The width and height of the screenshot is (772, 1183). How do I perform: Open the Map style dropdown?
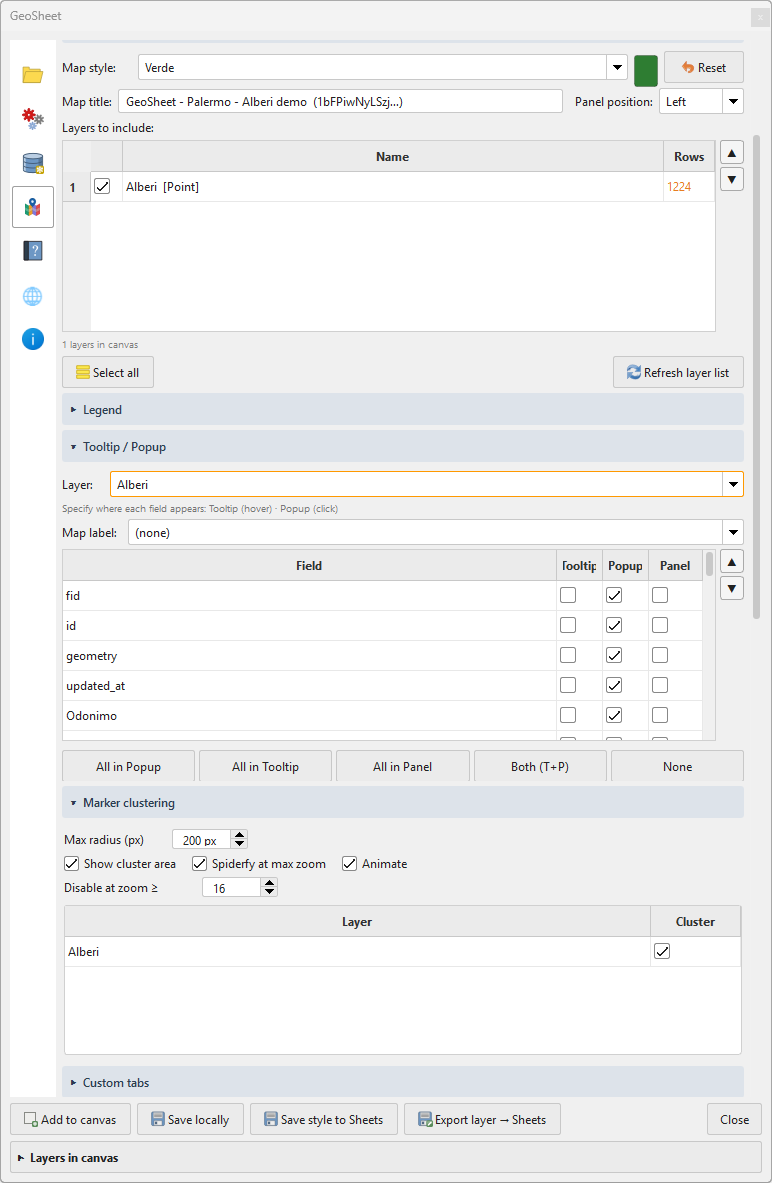click(617, 67)
